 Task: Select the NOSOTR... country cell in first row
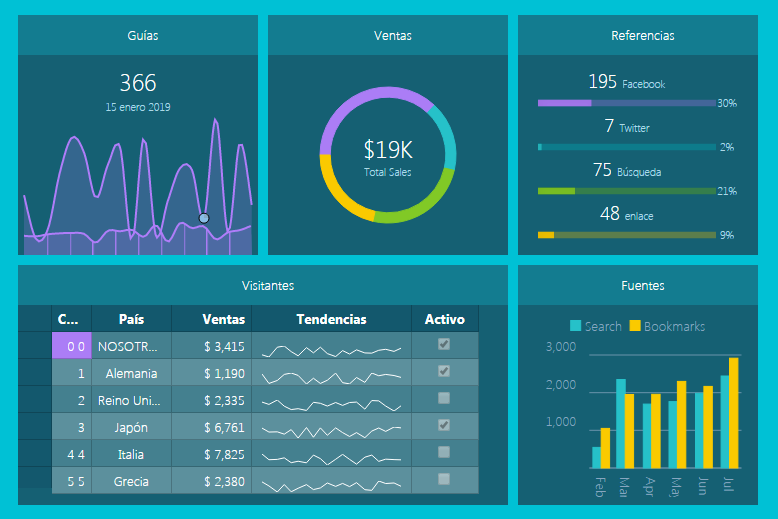(x=131, y=346)
